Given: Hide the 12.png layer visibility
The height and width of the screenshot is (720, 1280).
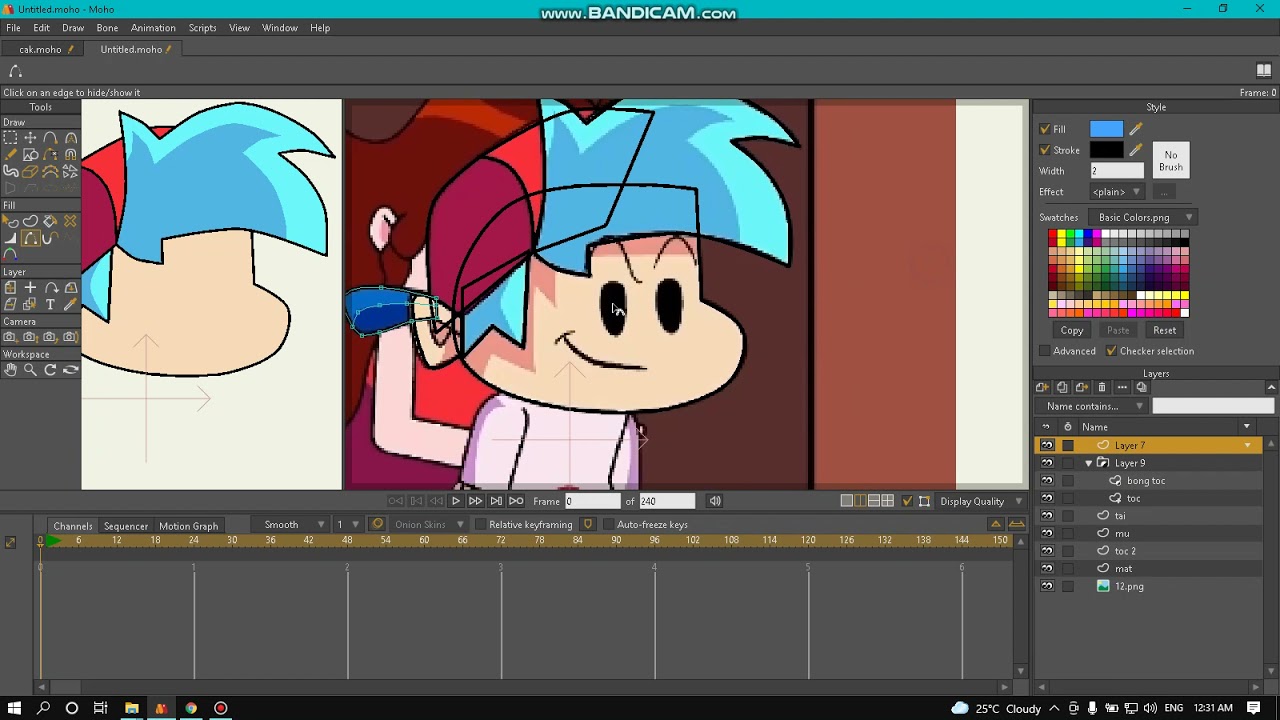Looking at the screenshot, I should 1047,586.
